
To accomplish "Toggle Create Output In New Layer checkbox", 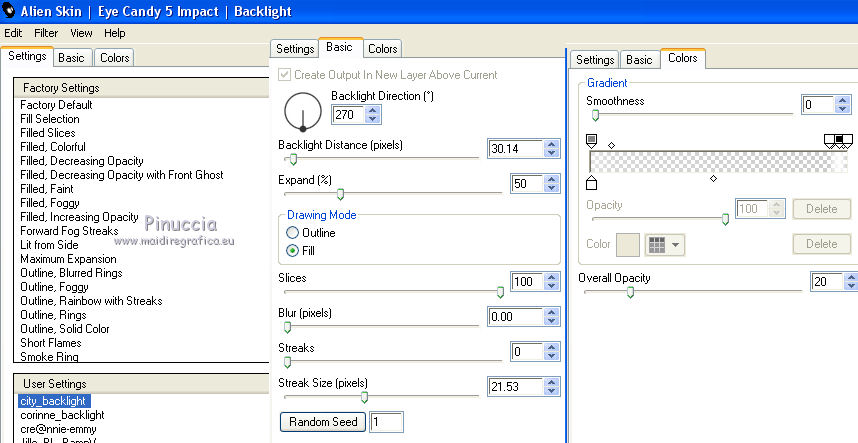I will click(284, 74).
